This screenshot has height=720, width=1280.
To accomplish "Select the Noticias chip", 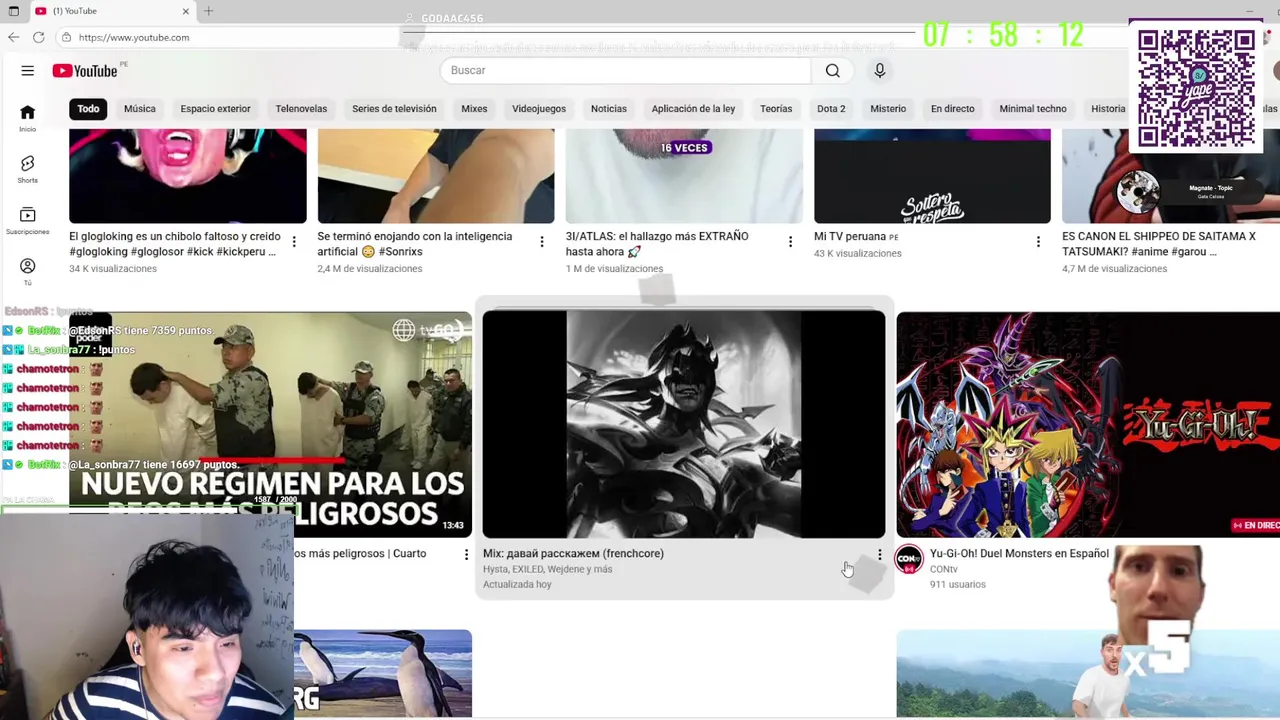I will click(609, 108).
